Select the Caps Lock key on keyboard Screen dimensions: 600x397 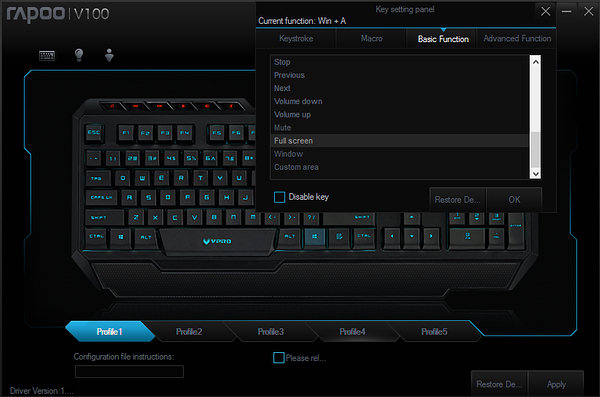pyautogui.click(x=101, y=198)
